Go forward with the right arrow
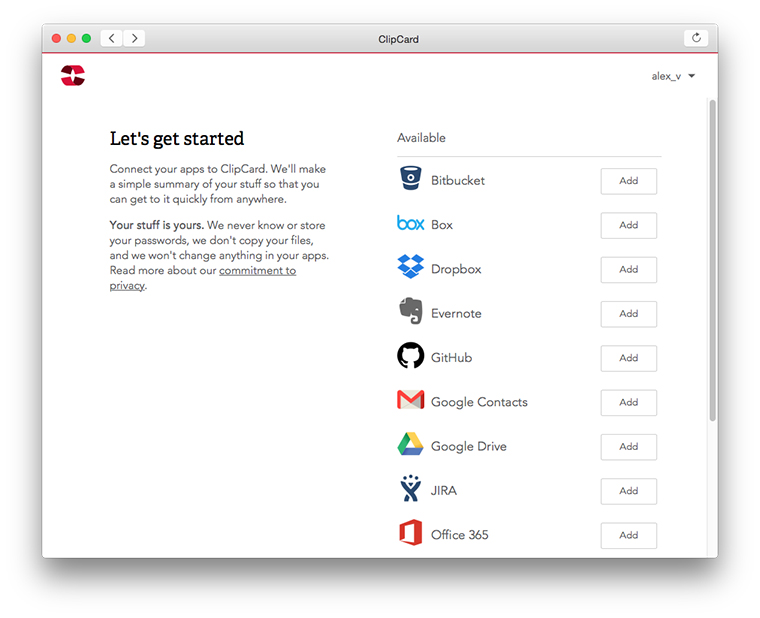 (x=134, y=38)
